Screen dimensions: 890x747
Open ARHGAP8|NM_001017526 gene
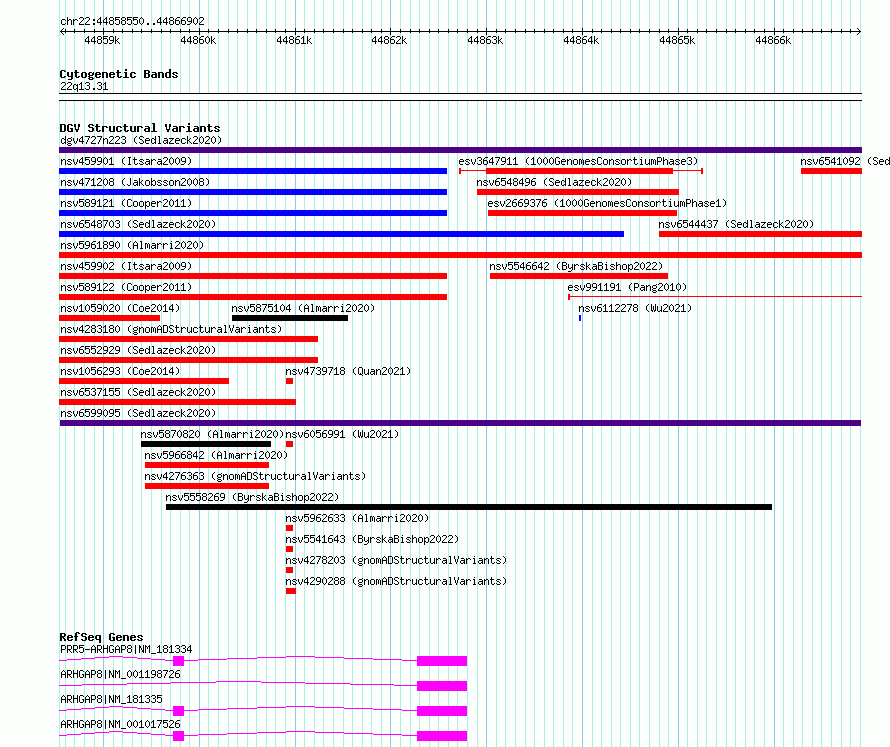[120, 724]
